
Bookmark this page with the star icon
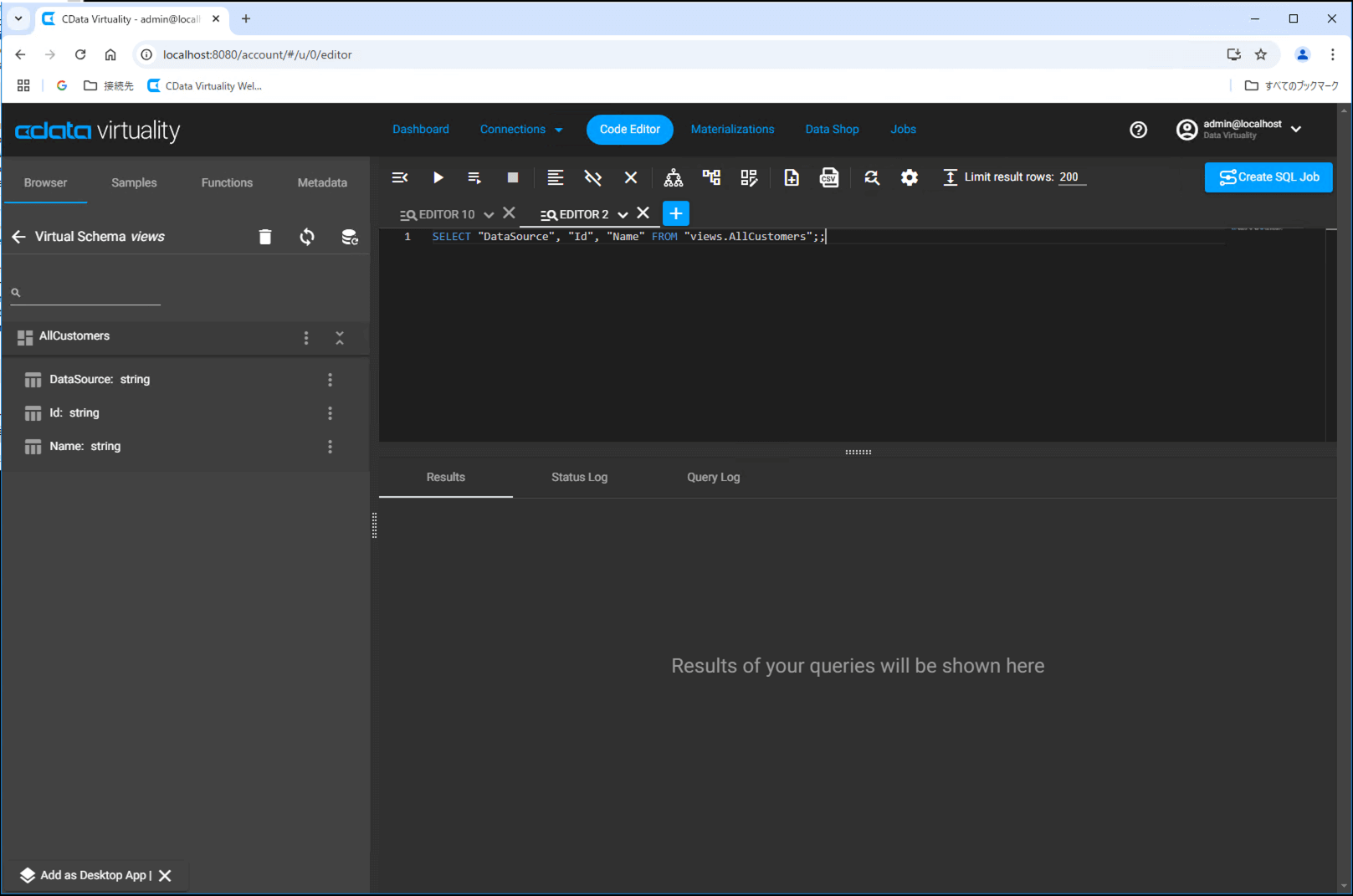(x=1261, y=54)
